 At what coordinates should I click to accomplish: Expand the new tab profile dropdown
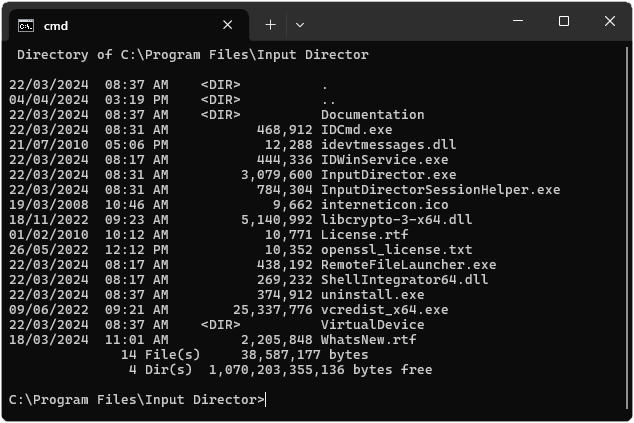[x=301, y=24]
